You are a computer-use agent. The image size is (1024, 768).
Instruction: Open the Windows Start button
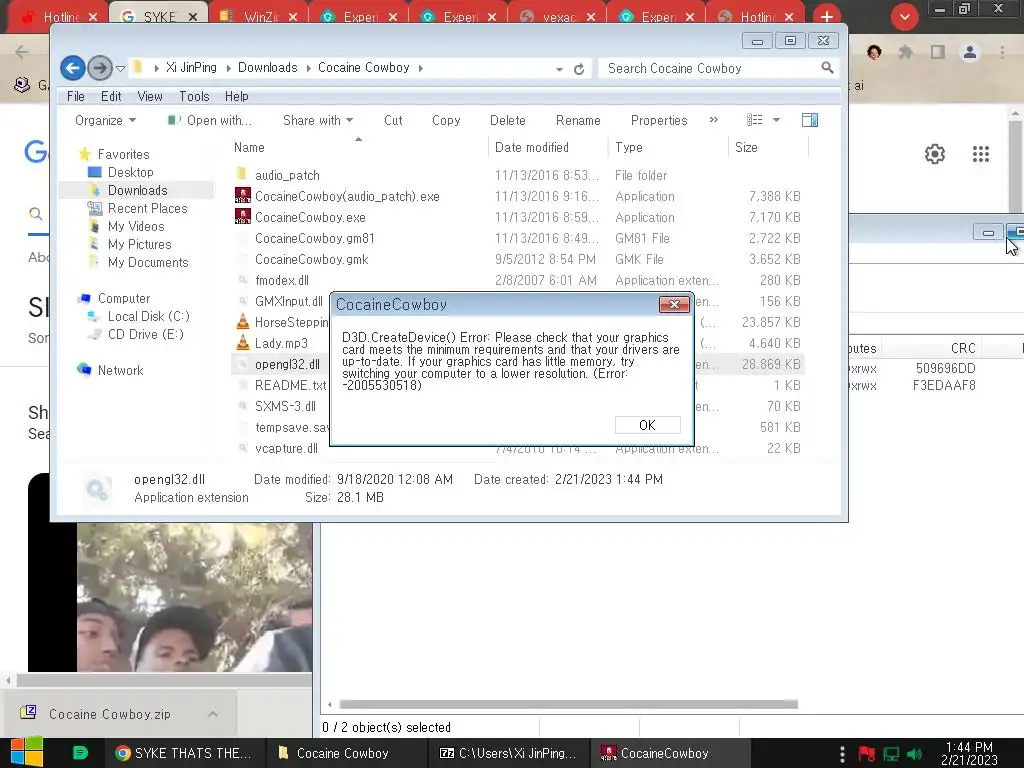27,752
